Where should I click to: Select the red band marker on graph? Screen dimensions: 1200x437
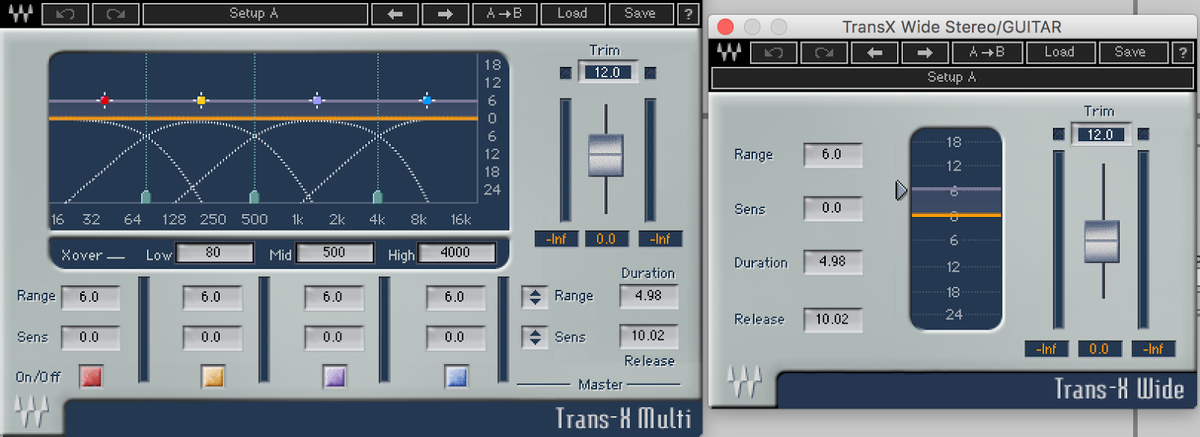click(x=103, y=100)
